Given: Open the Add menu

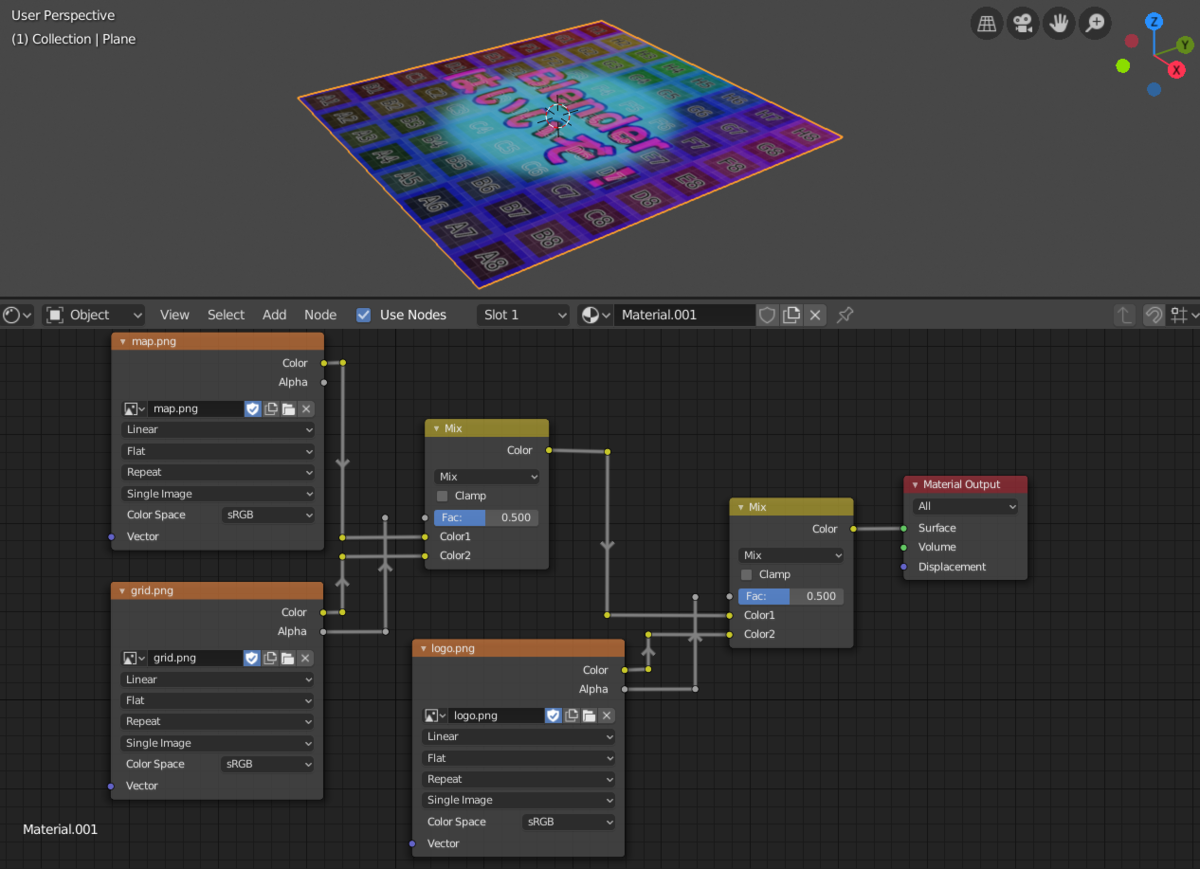Looking at the screenshot, I should pyautogui.click(x=275, y=315).
